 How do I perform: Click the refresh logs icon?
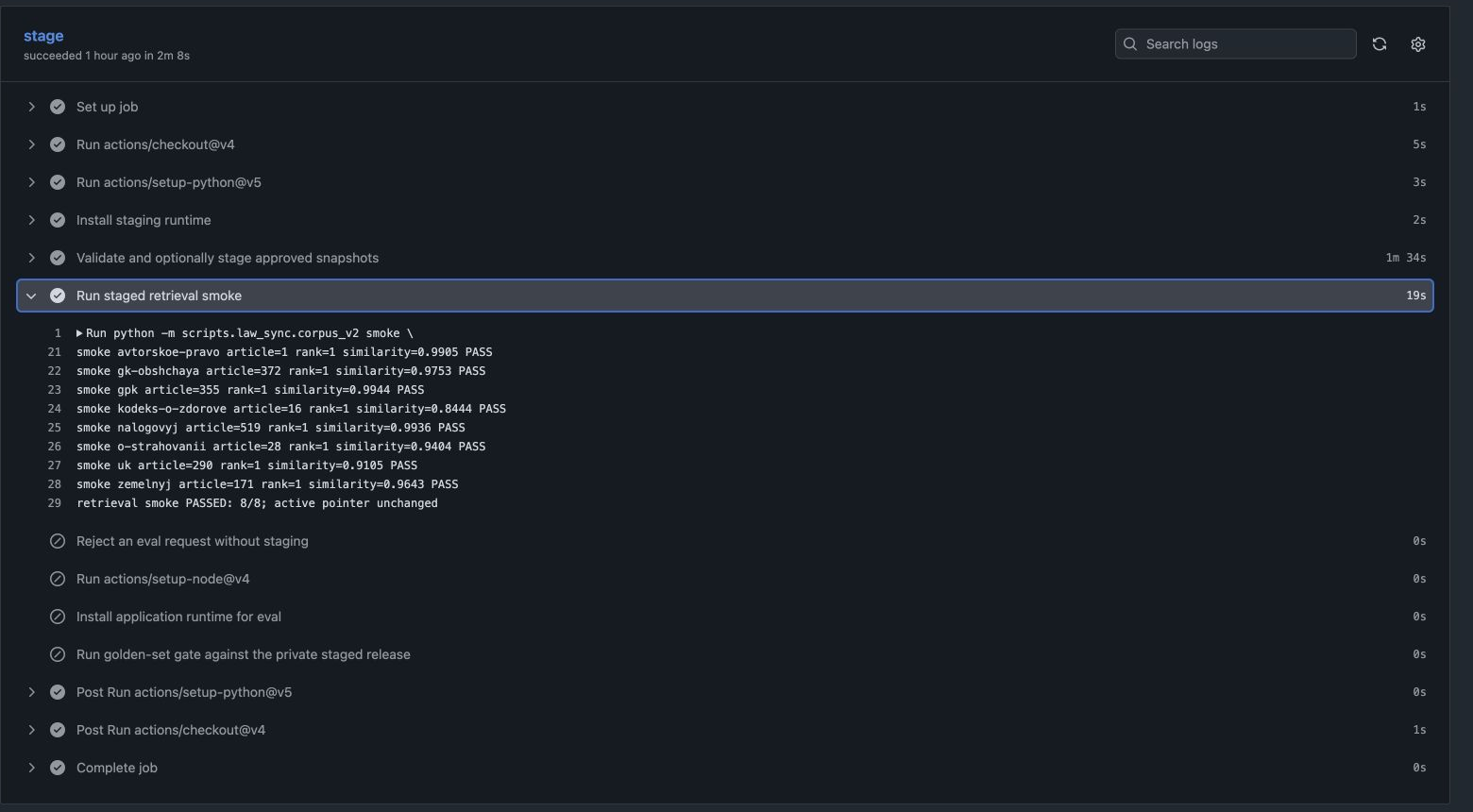(1380, 44)
